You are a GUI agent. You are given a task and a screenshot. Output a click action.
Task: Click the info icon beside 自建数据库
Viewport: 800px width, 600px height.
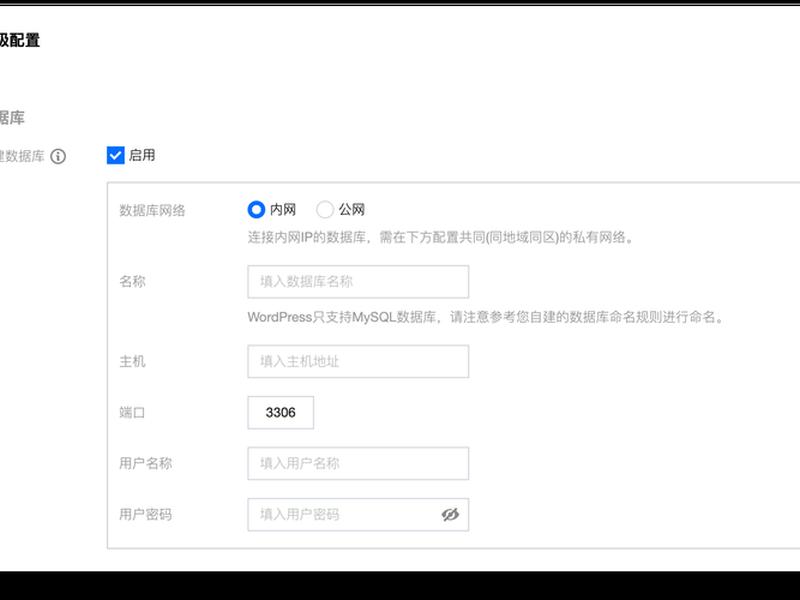pyautogui.click(x=58, y=156)
